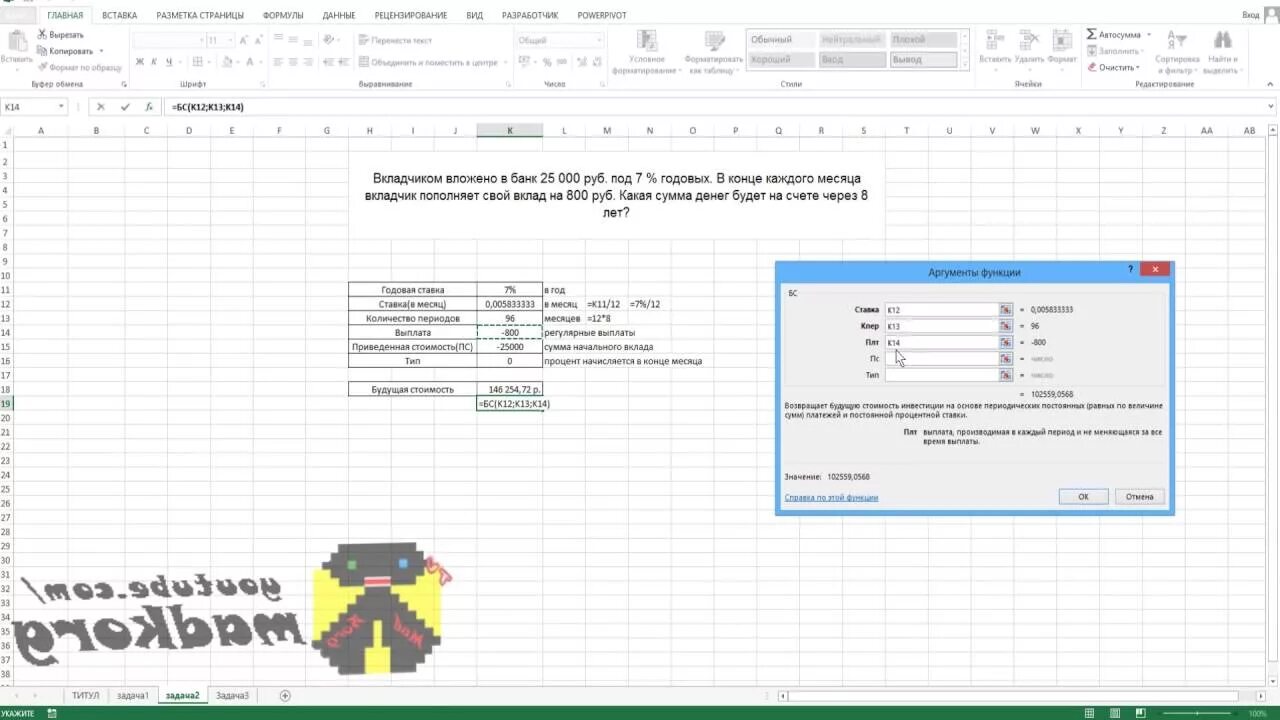Click range selector icon next to Кпер
The width and height of the screenshot is (1280, 720).
[x=1006, y=326]
